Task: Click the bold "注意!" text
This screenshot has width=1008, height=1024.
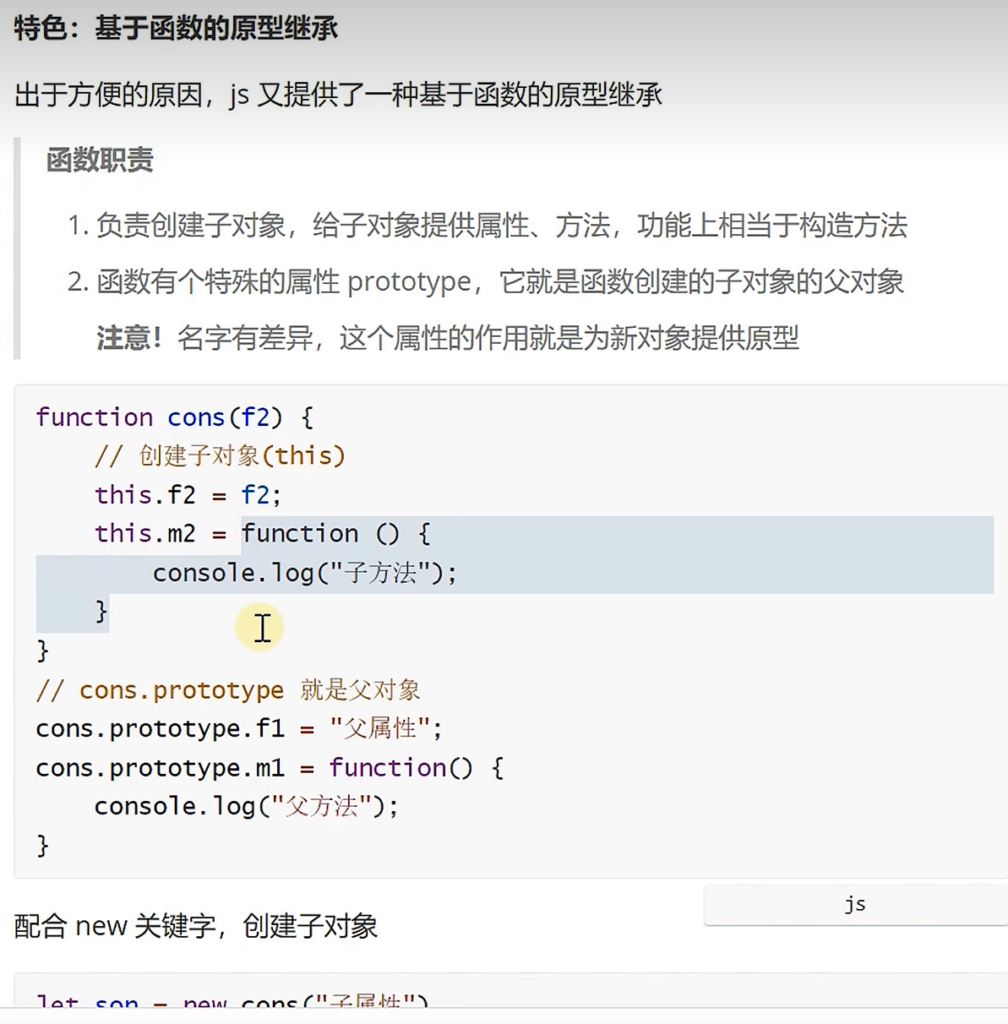Action: (129, 338)
